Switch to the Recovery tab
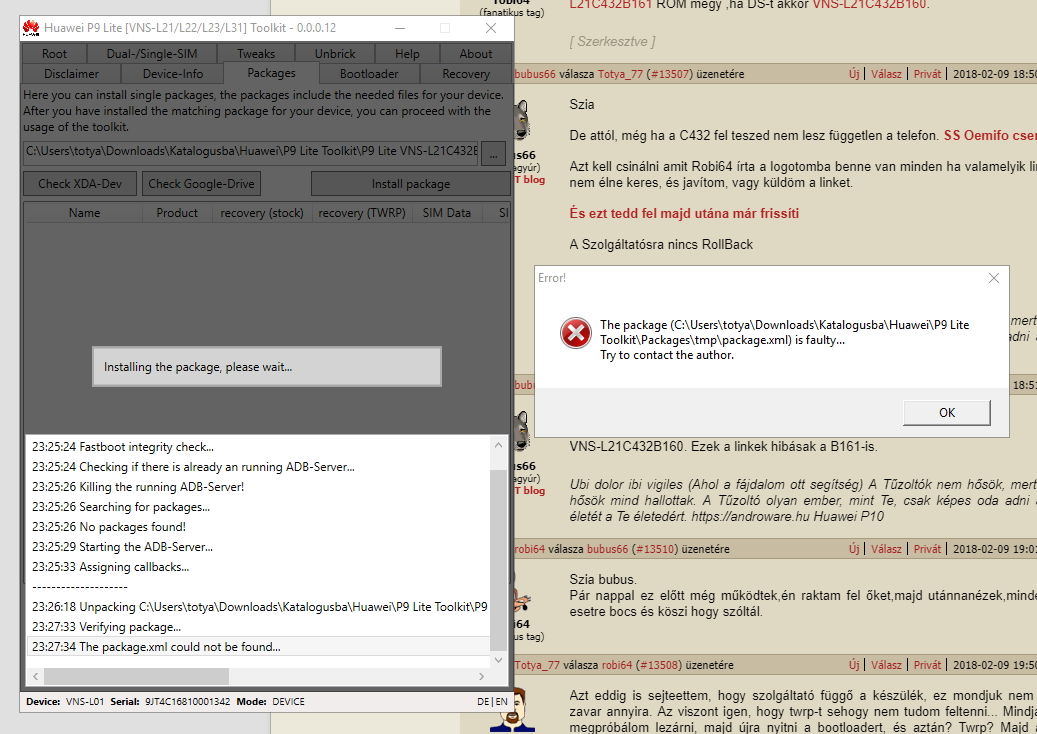The width and height of the screenshot is (1037, 734). point(466,73)
